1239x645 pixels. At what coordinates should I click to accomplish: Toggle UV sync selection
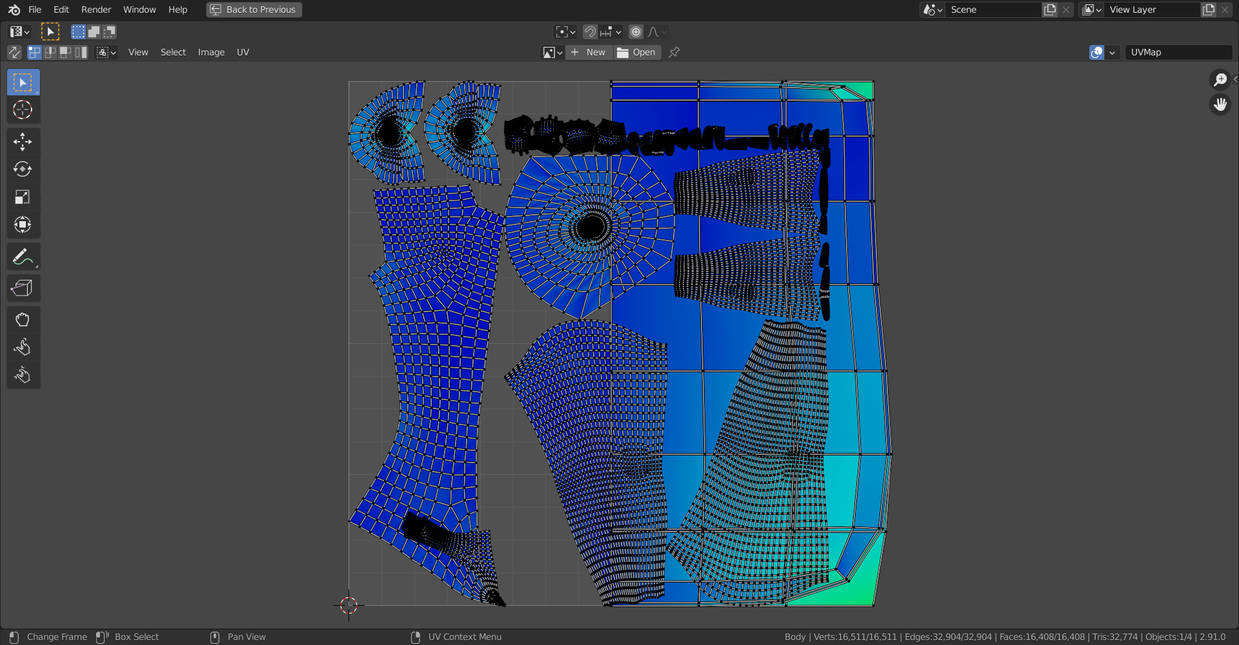pos(14,52)
